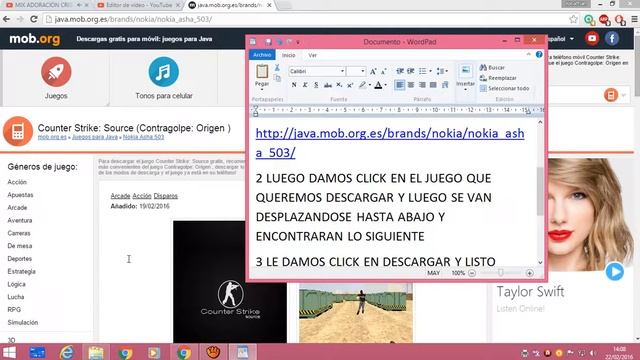Click the Increase indent icon
This screenshot has height=360, width=640.
pyautogui.click(x=411, y=71)
